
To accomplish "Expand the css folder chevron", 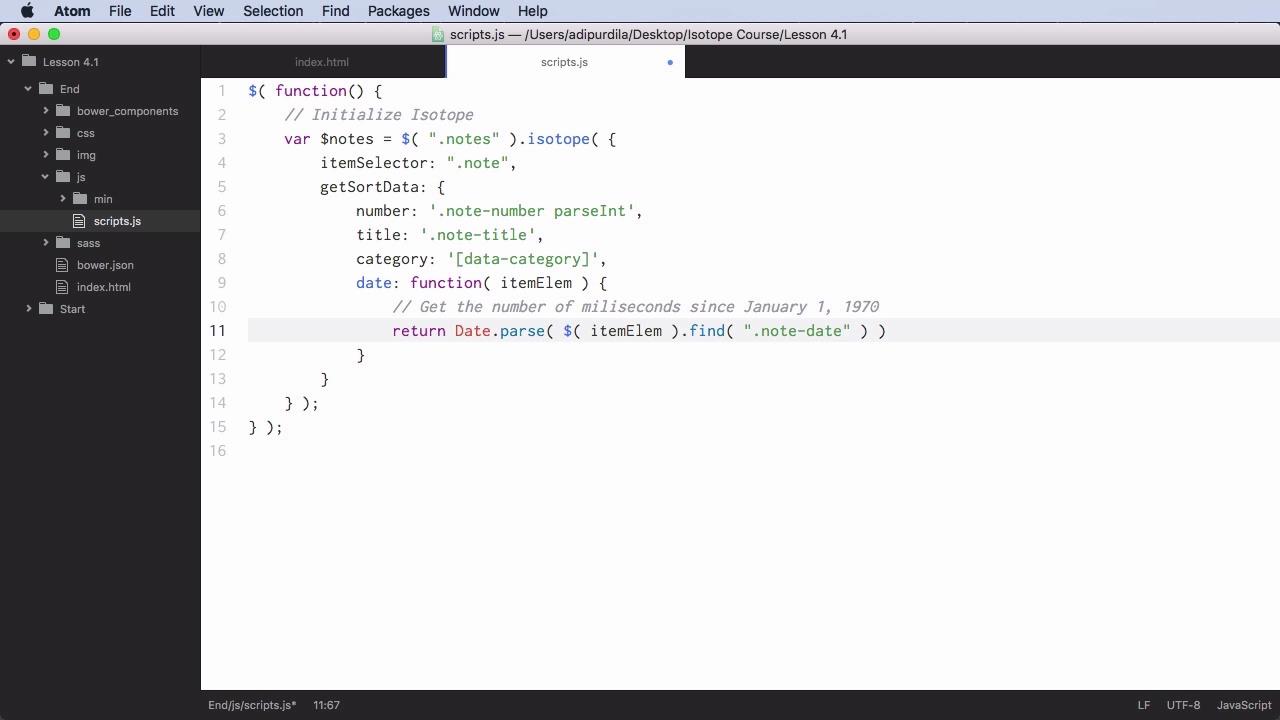I will pyautogui.click(x=46, y=133).
